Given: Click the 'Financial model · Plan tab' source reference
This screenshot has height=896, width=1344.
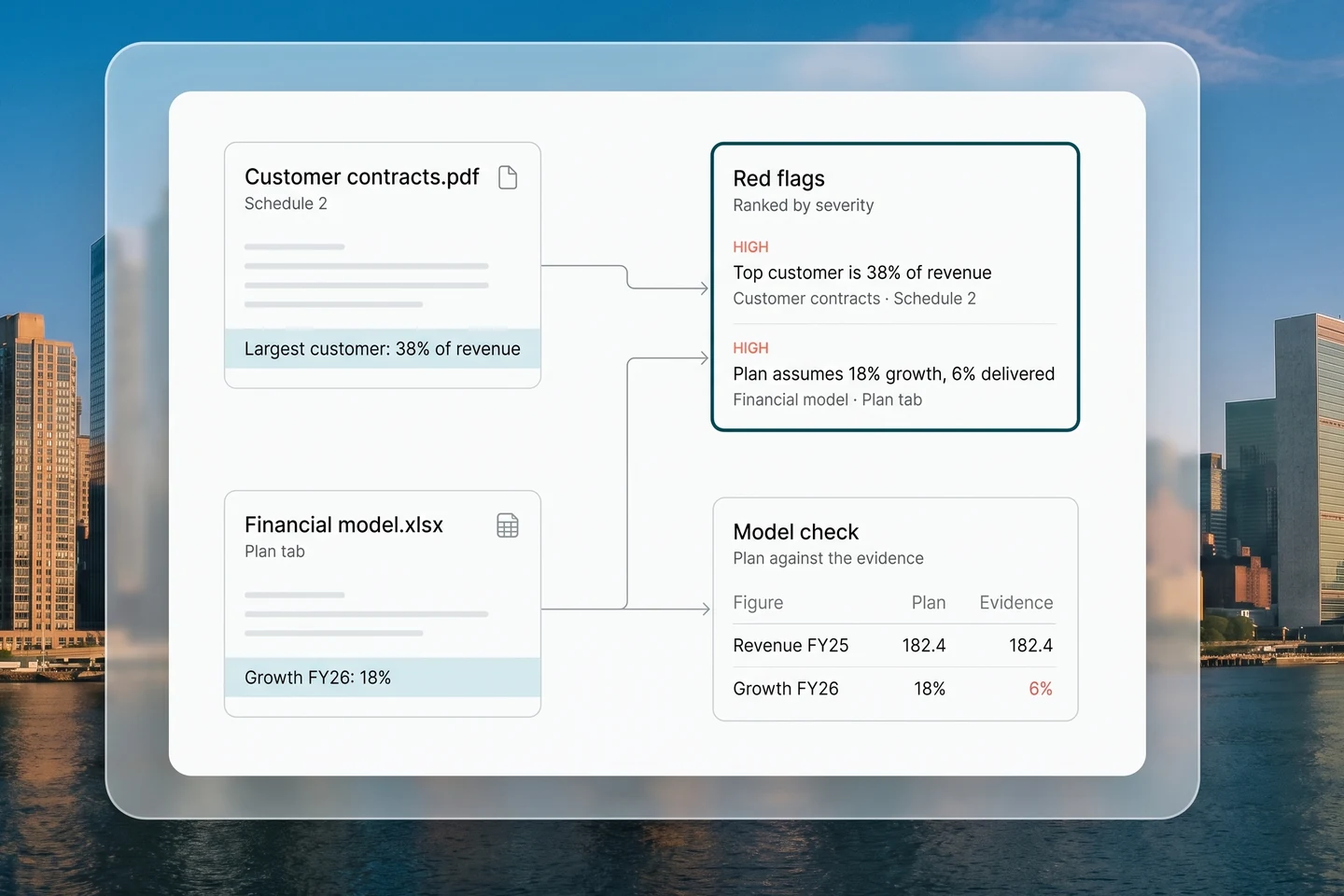Looking at the screenshot, I should click(x=828, y=399).
